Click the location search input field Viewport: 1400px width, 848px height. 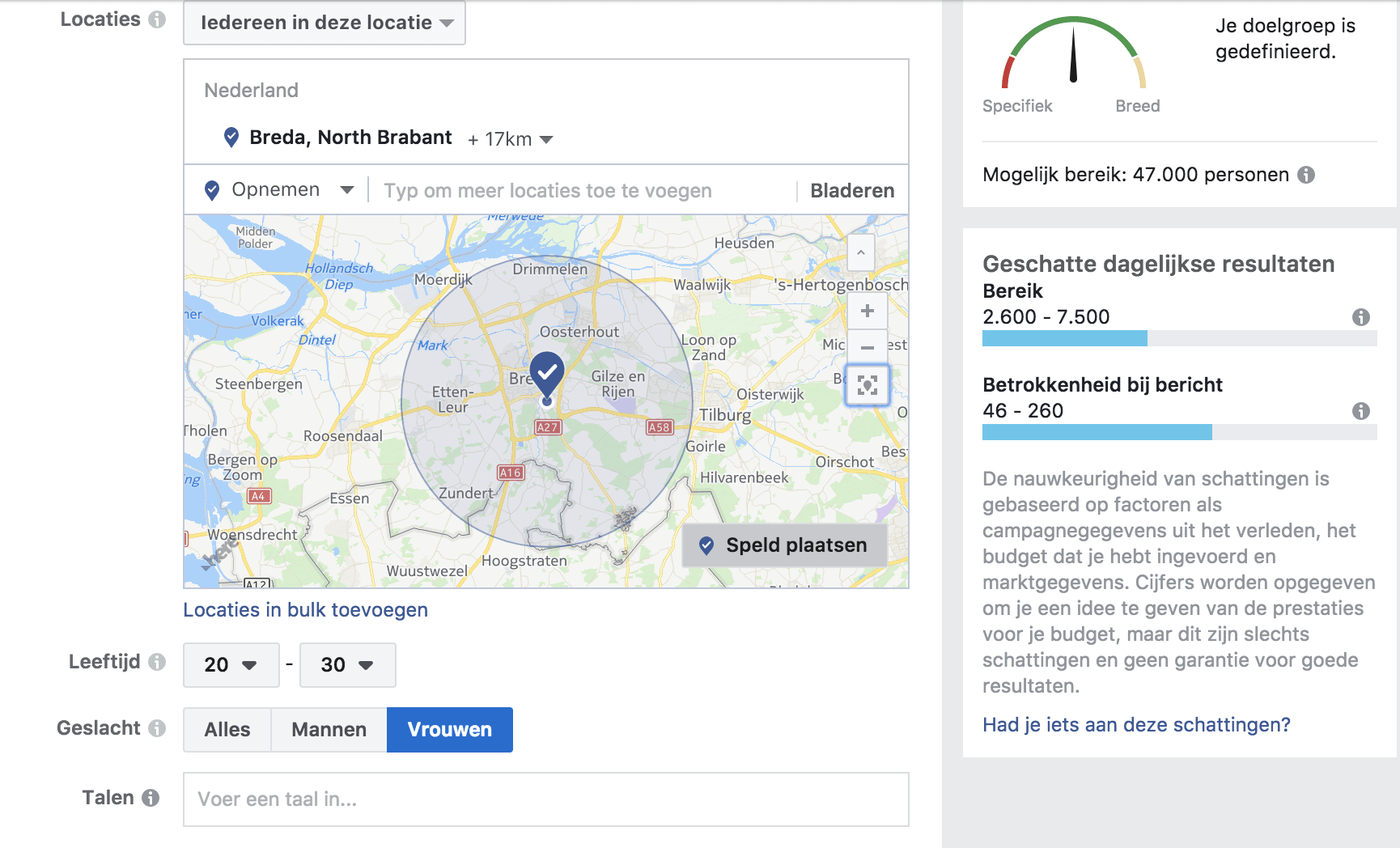click(x=583, y=191)
